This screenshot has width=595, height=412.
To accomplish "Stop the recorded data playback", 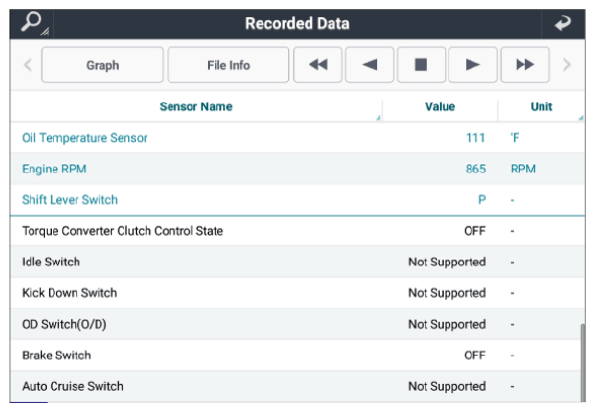I will click(421, 65).
